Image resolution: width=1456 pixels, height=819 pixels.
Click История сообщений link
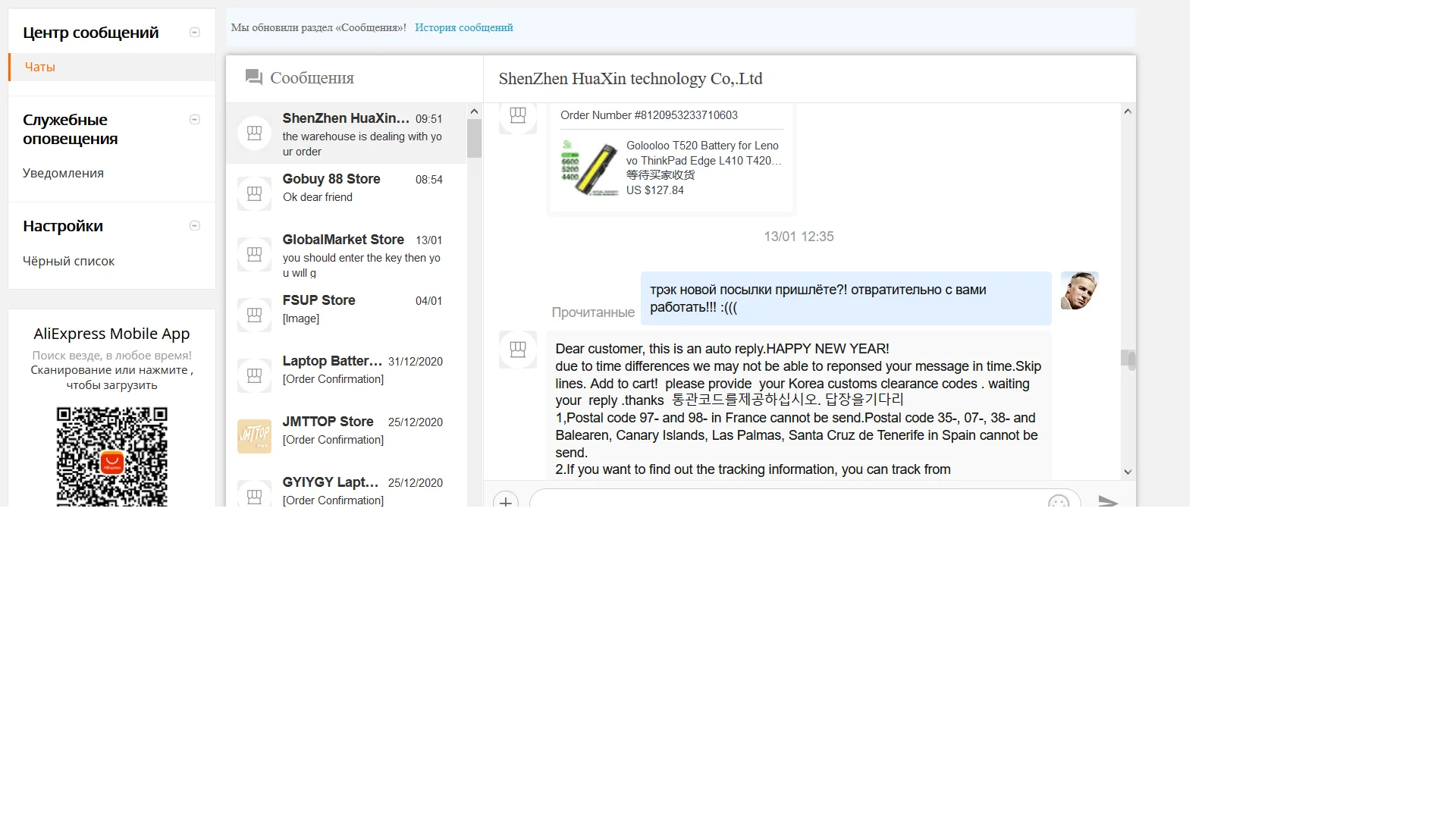[463, 27]
